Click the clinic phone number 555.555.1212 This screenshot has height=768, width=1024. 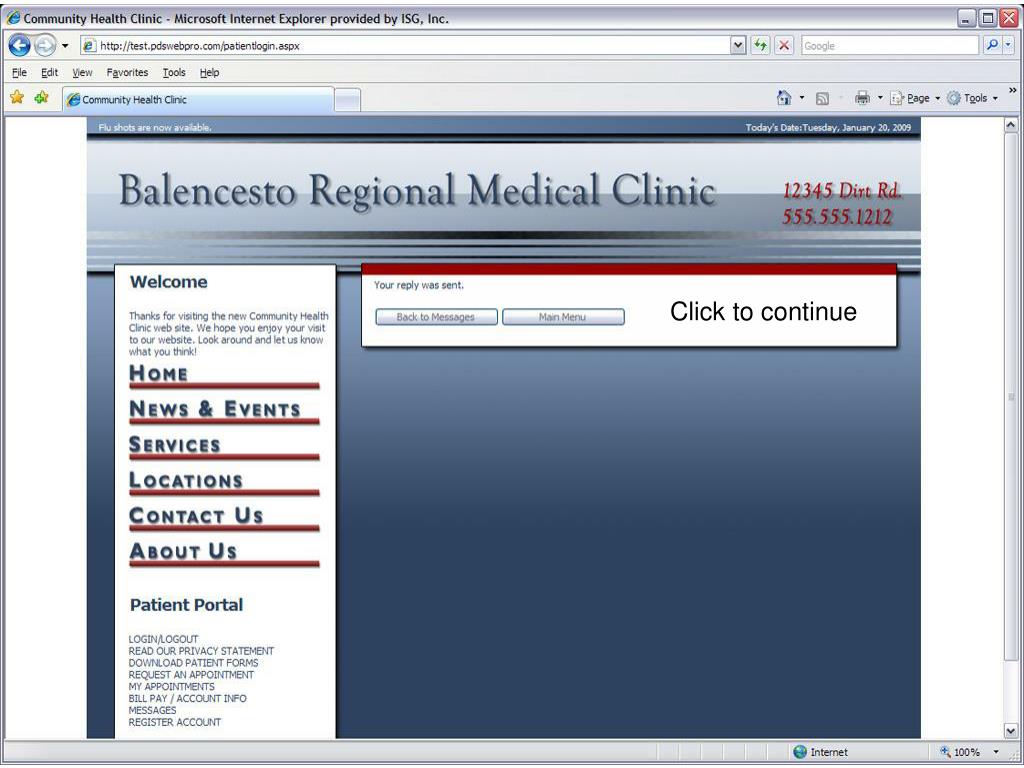837,217
